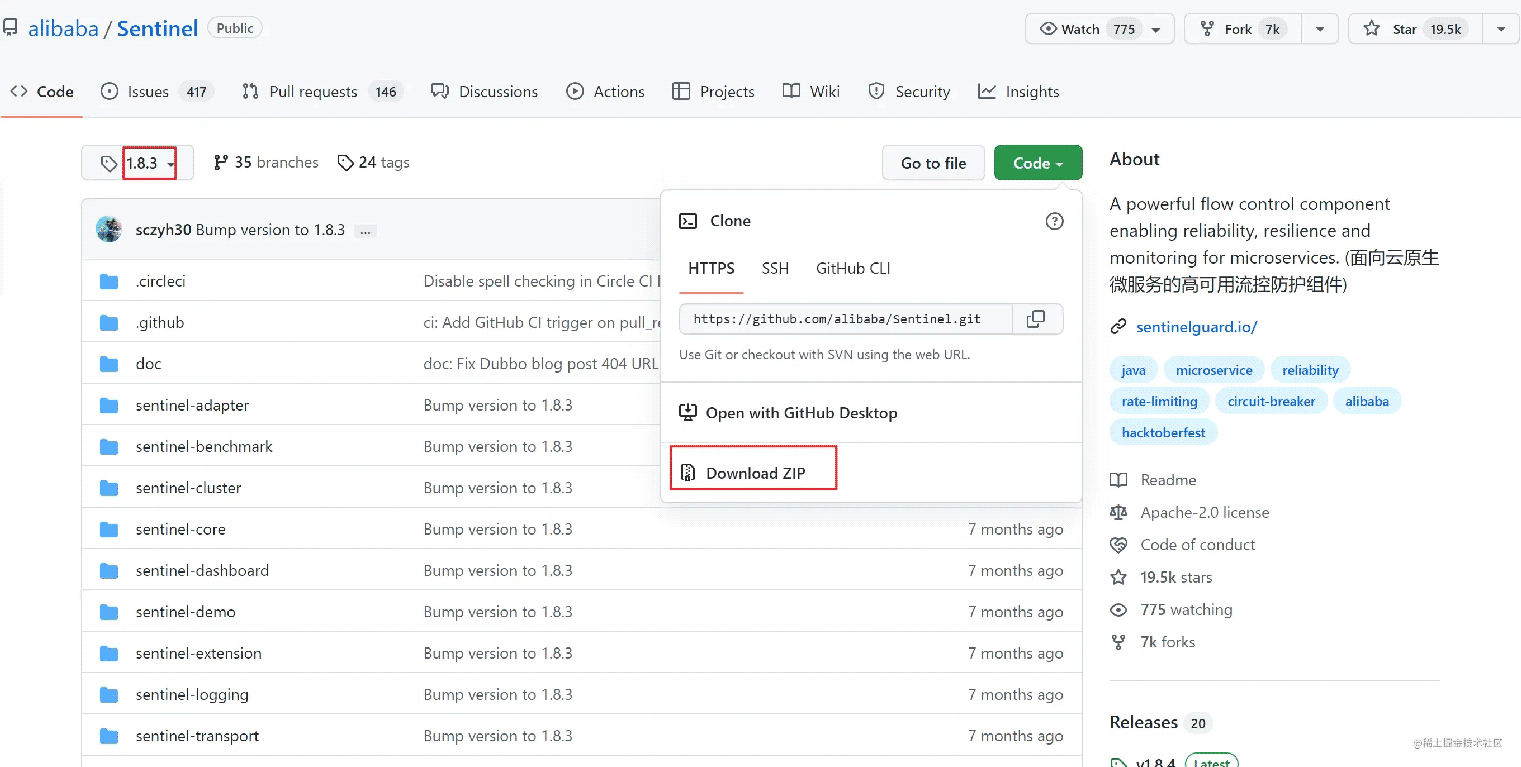The width and height of the screenshot is (1521, 767).
Task: Click the sczyh30 avatar image
Action: (x=109, y=229)
